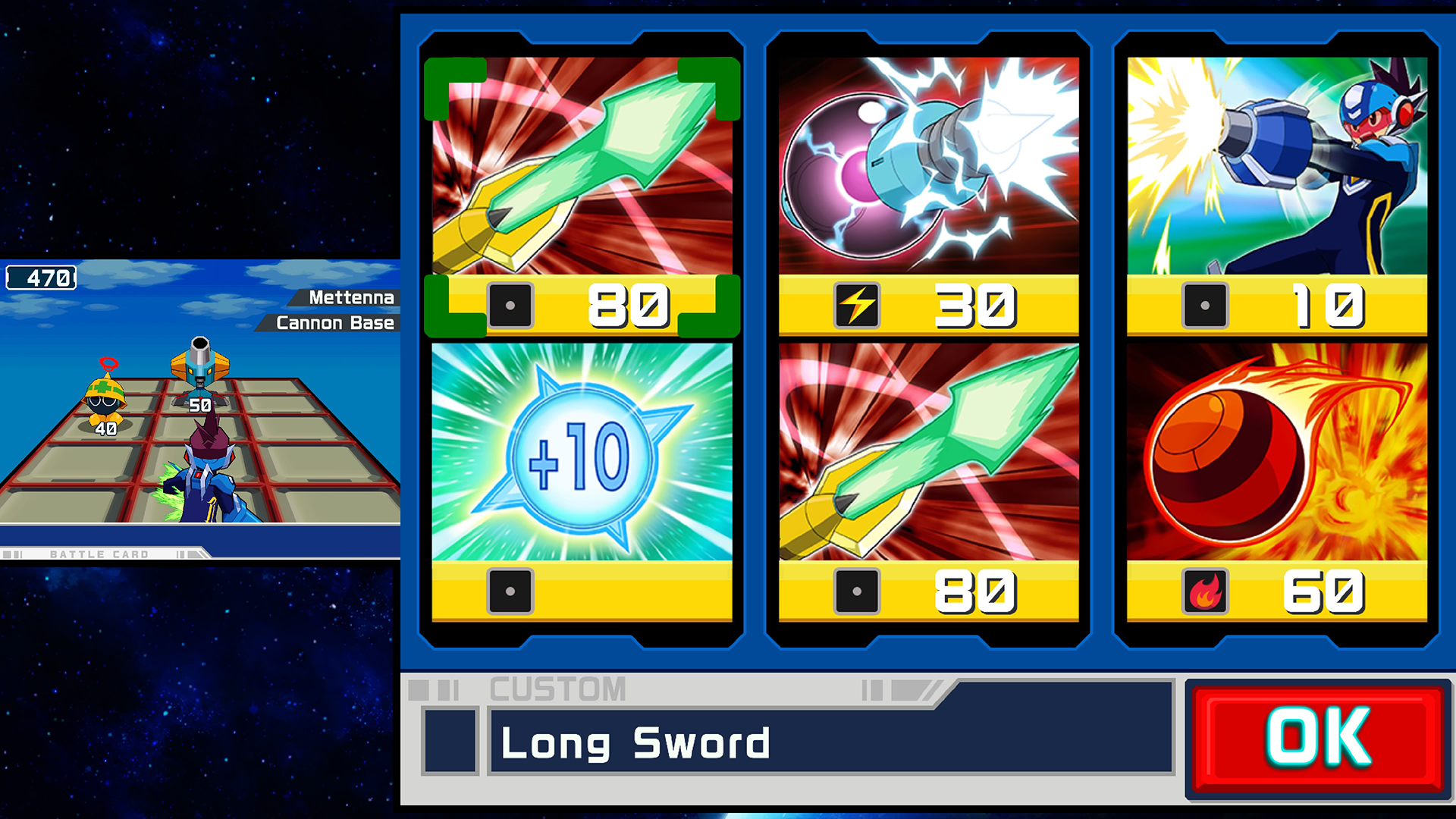Click the Long Sword card name field

[830, 742]
